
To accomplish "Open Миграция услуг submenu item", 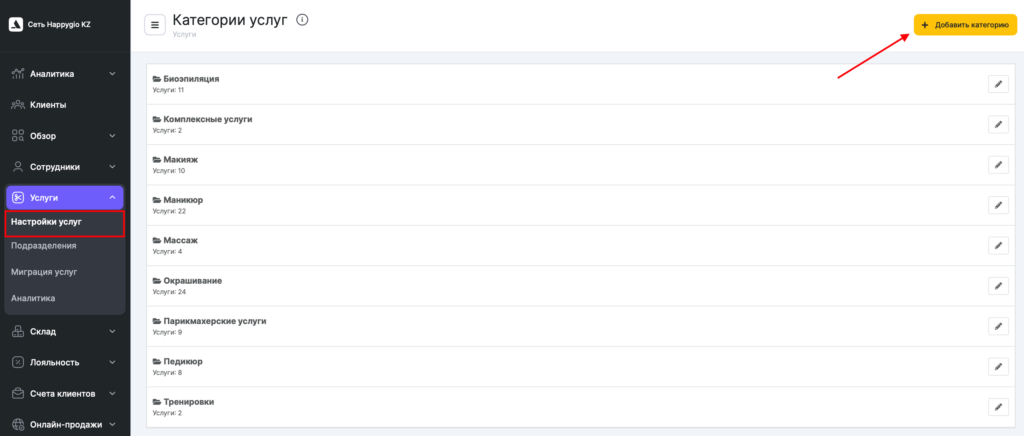I will pos(44,272).
